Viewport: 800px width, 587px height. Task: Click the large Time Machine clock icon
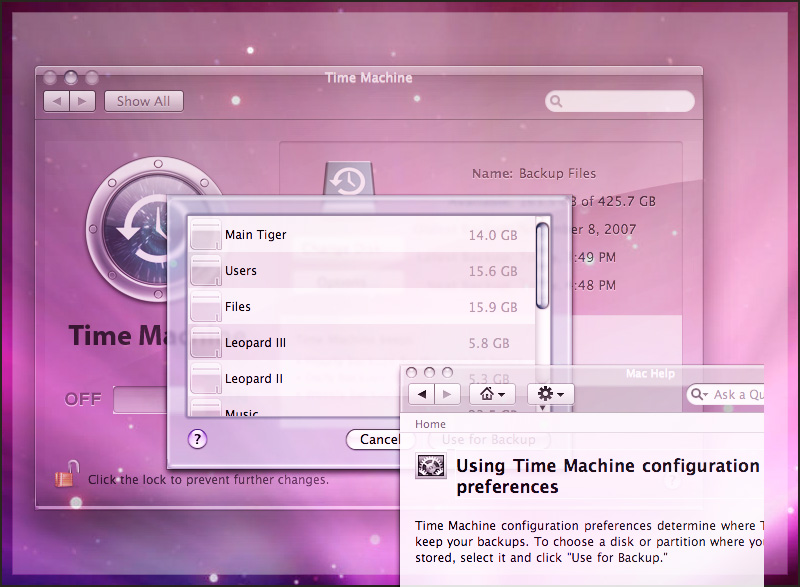tap(153, 229)
